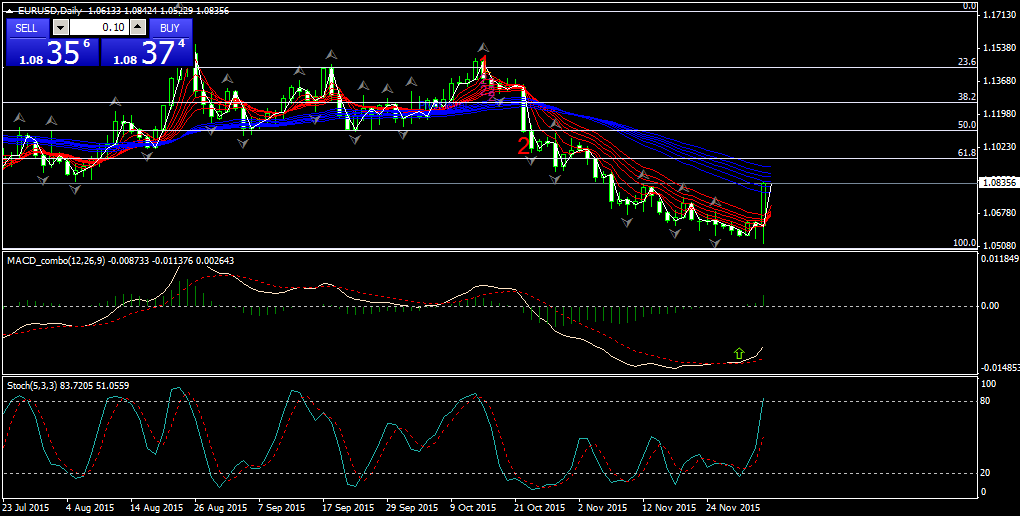Click date label 17 Sep 2015
The width and height of the screenshot is (1020, 516).
coord(349,507)
